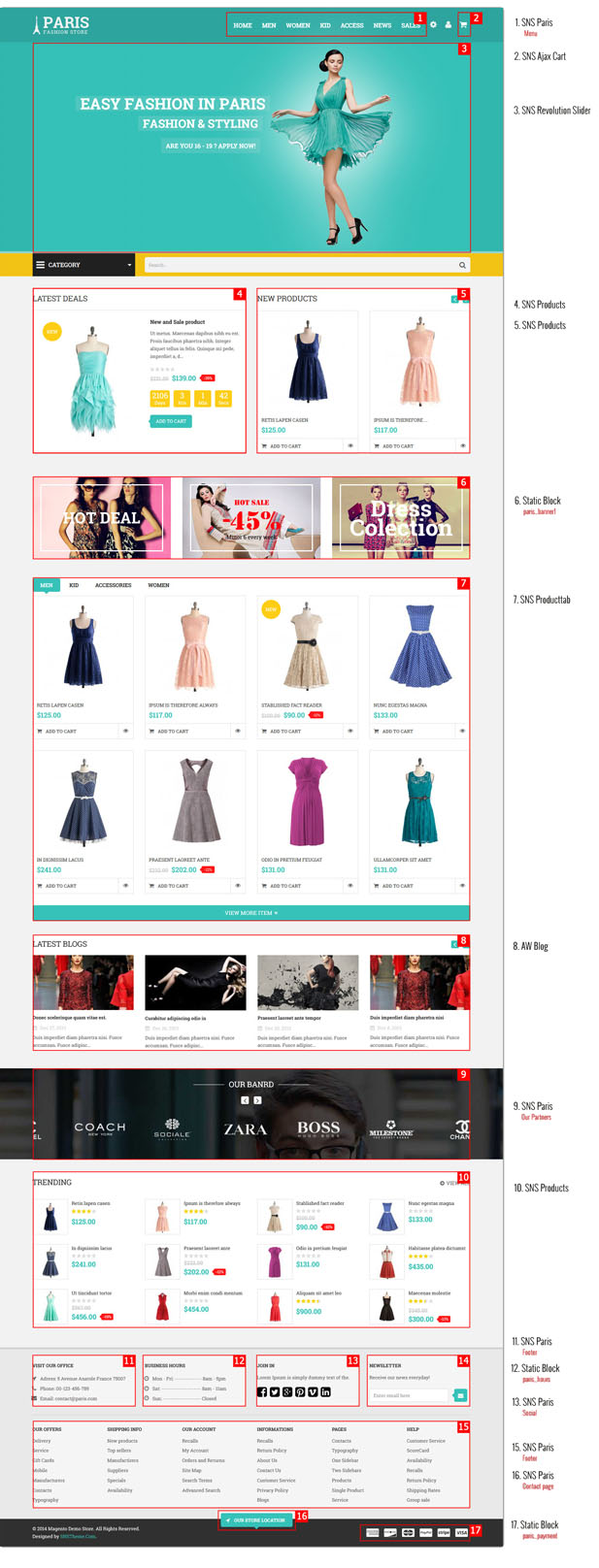Click the user account icon in header
This screenshot has height=1568, width=599.
pos(448,25)
